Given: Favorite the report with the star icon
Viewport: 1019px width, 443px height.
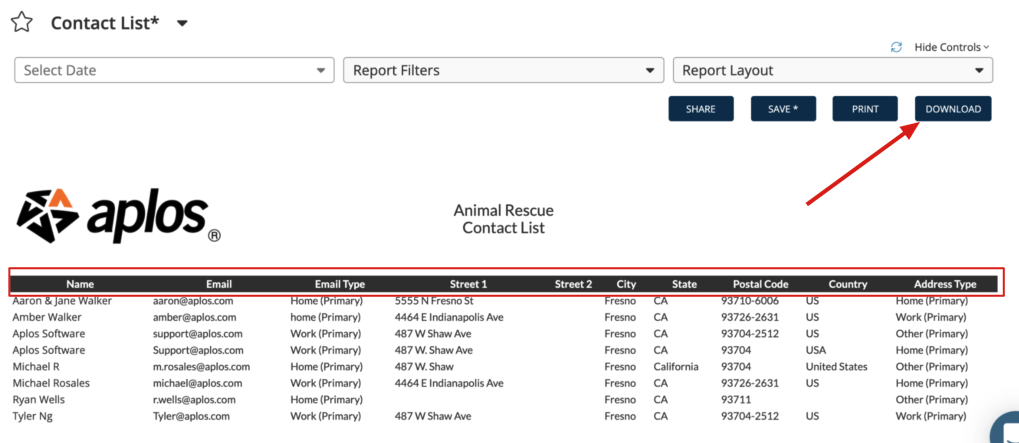Looking at the screenshot, I should click(x=21, y=23).
